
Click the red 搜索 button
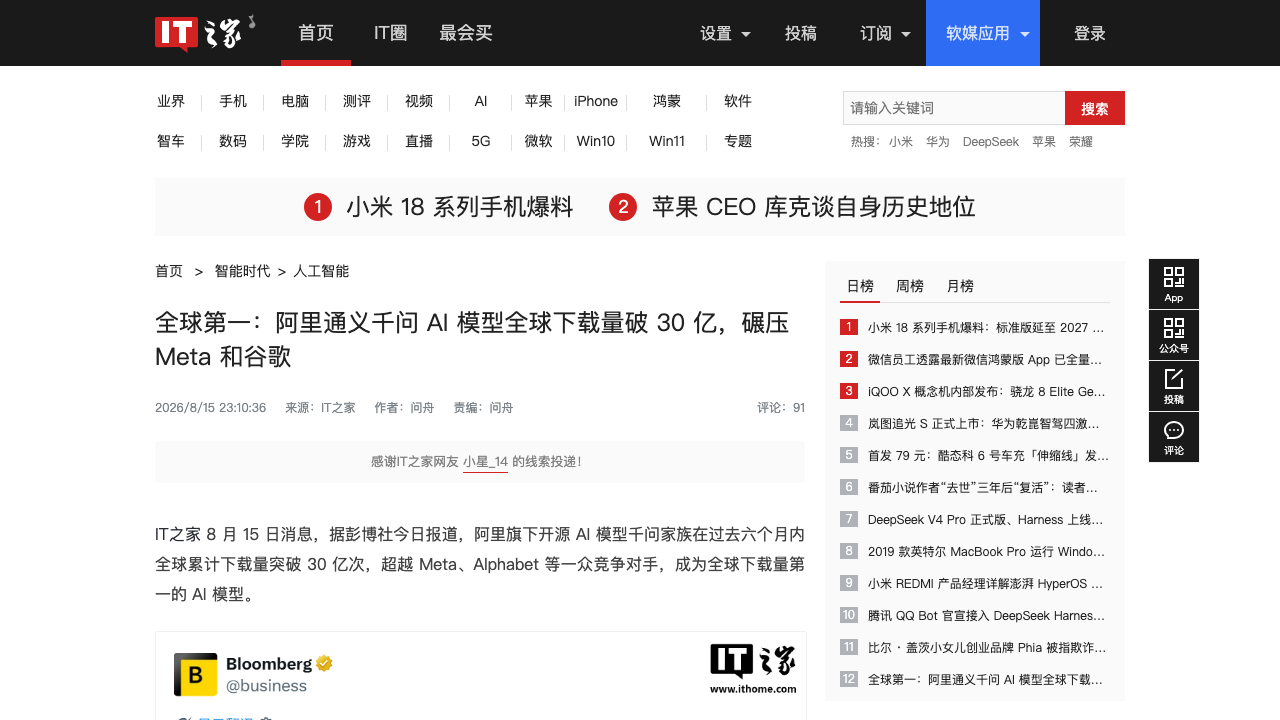click(1095, 108)
